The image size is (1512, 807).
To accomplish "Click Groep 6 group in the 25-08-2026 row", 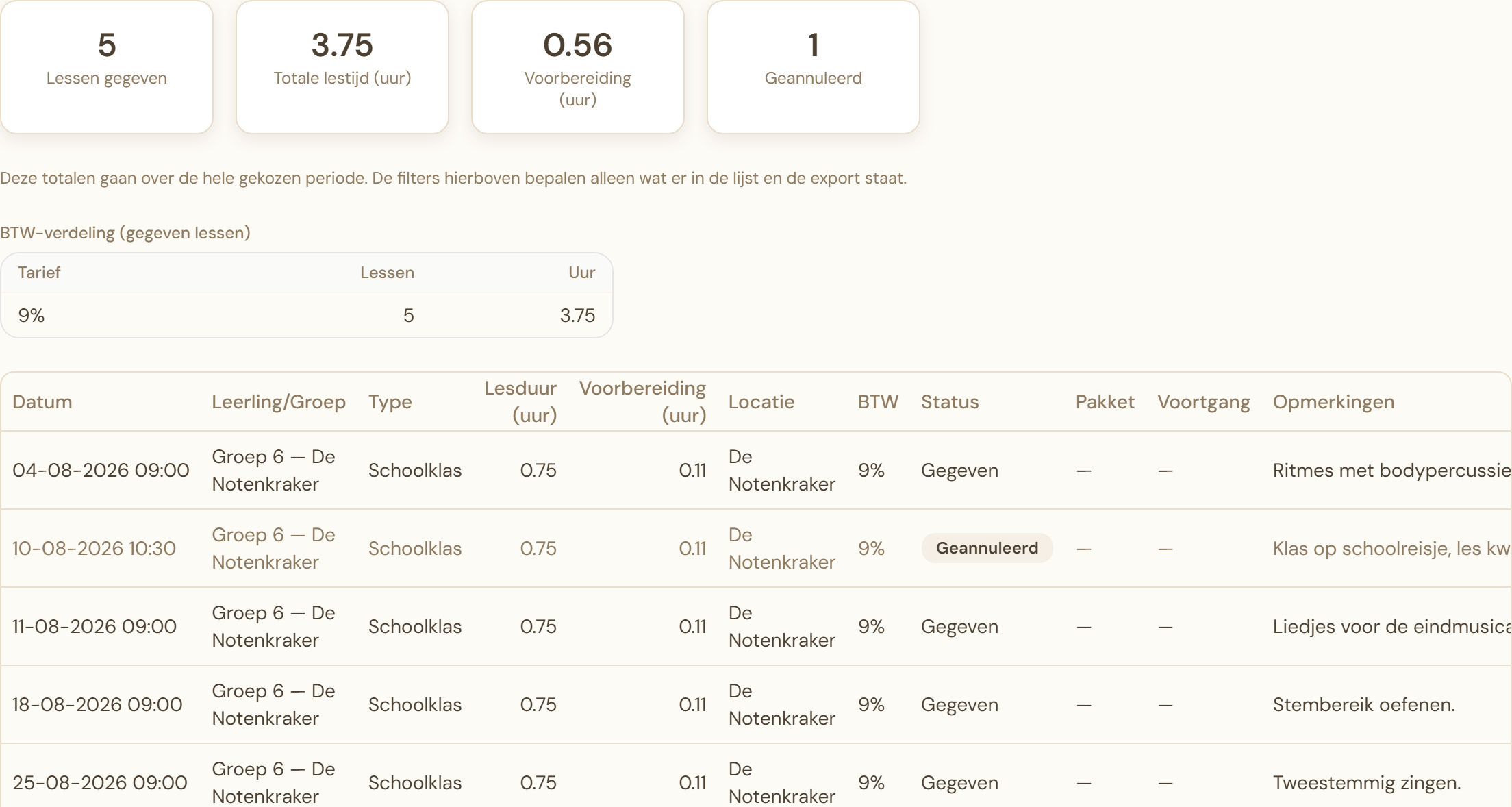I will [273, 782].
